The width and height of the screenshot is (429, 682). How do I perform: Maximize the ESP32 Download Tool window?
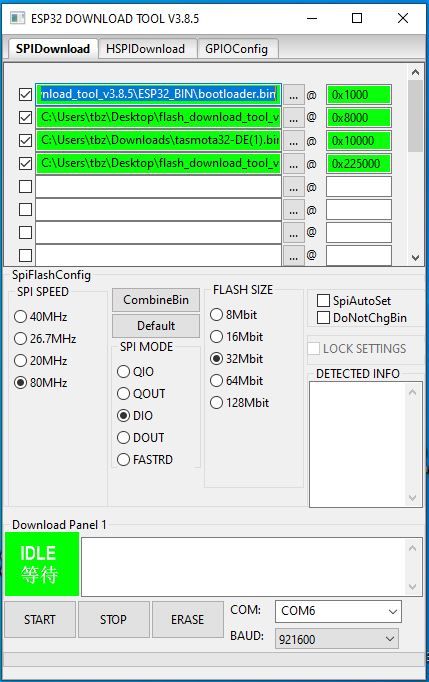(357, 18)
